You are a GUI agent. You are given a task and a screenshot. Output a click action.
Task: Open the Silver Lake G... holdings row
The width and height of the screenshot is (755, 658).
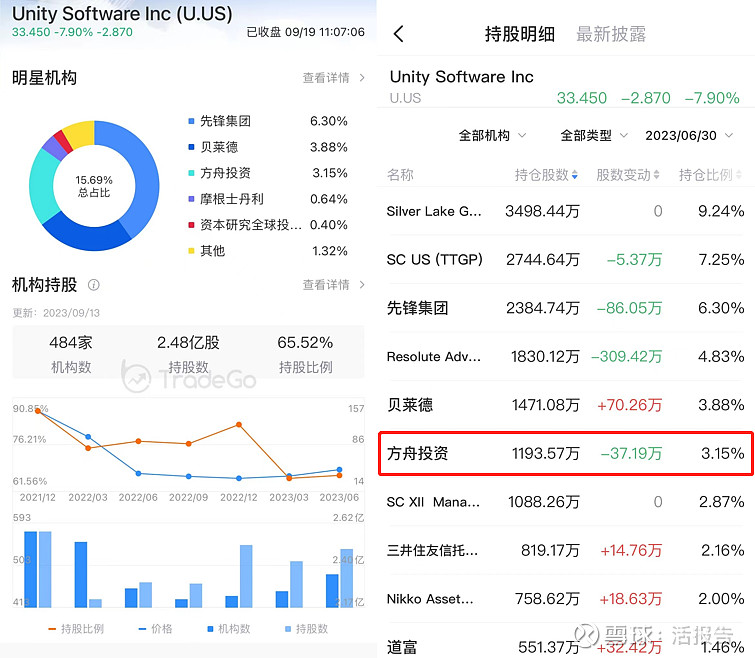click(565, 211)
